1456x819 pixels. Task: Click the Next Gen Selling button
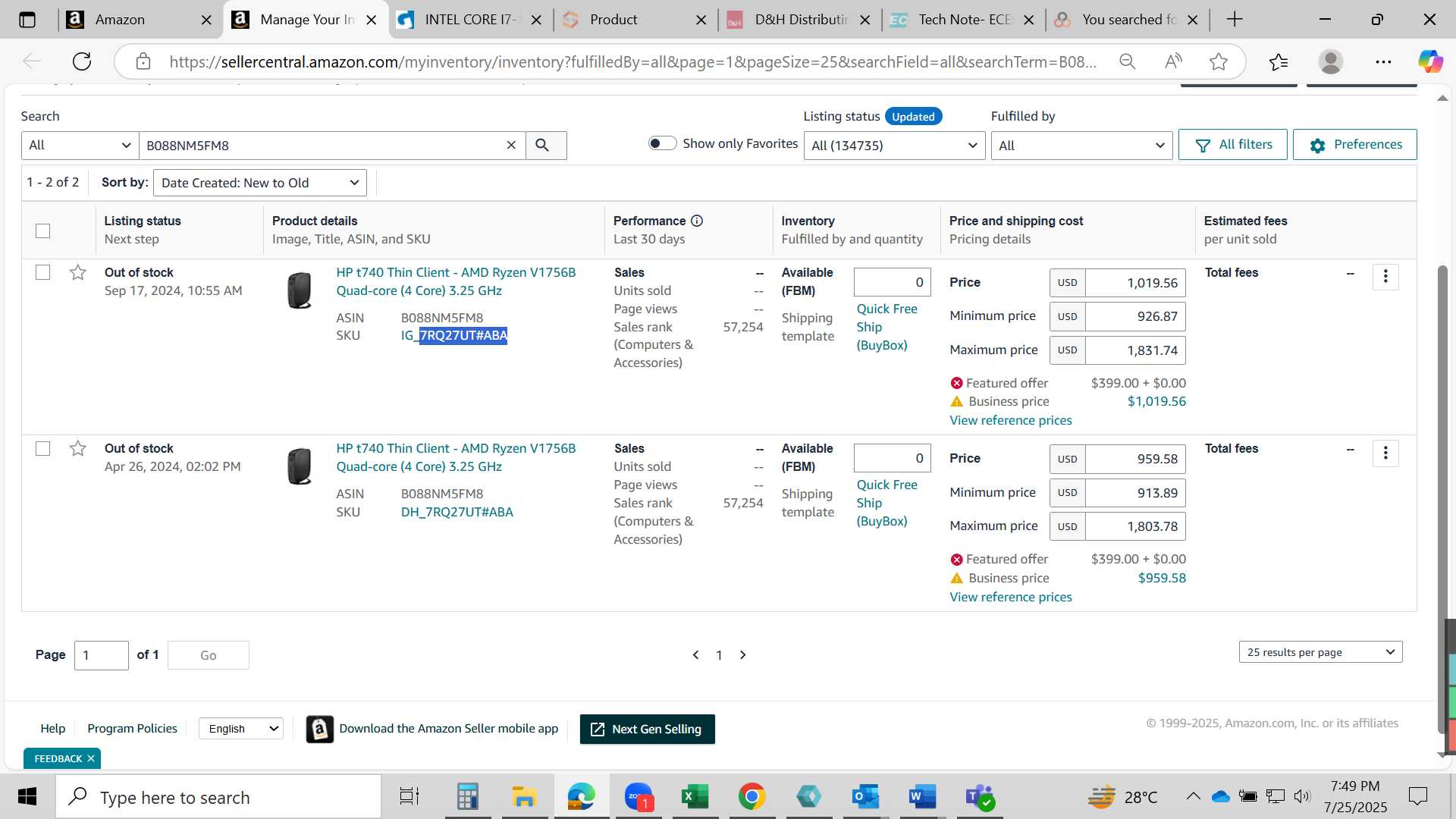pyautogui.click(x=647, y=729)
